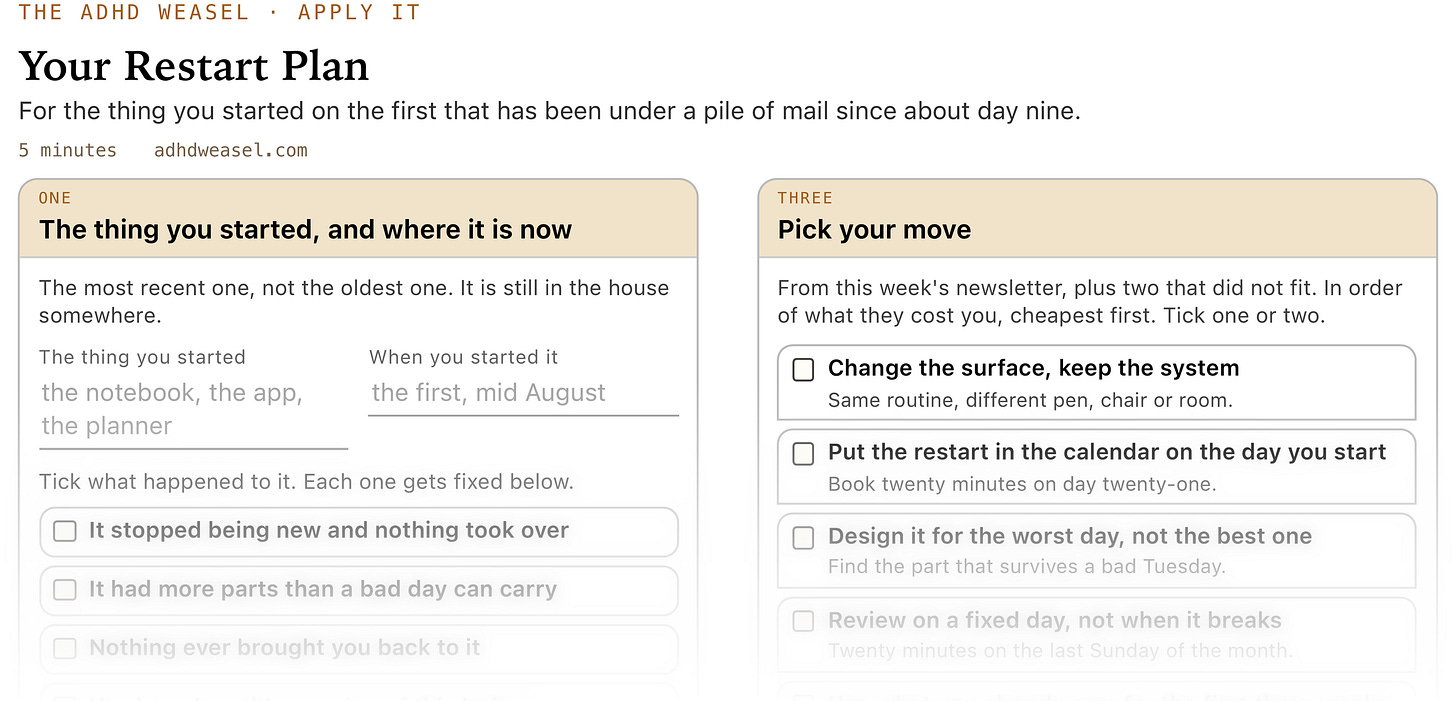The image size is (1456, 701).
Task: Click "Book twenty minutes on day twenty-one" description
Action: [x=1021, y=485]
